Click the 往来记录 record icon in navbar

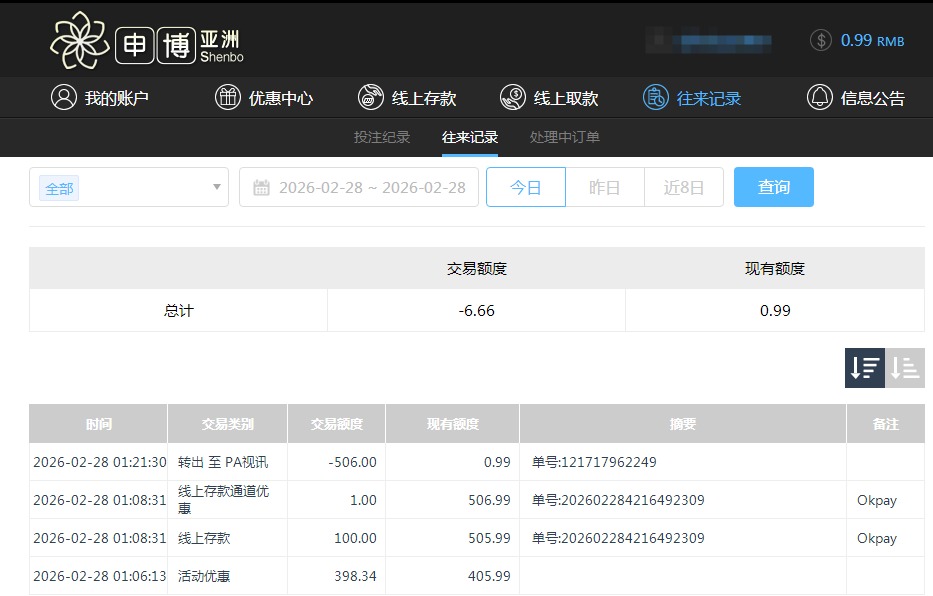(x=655, y=97)
